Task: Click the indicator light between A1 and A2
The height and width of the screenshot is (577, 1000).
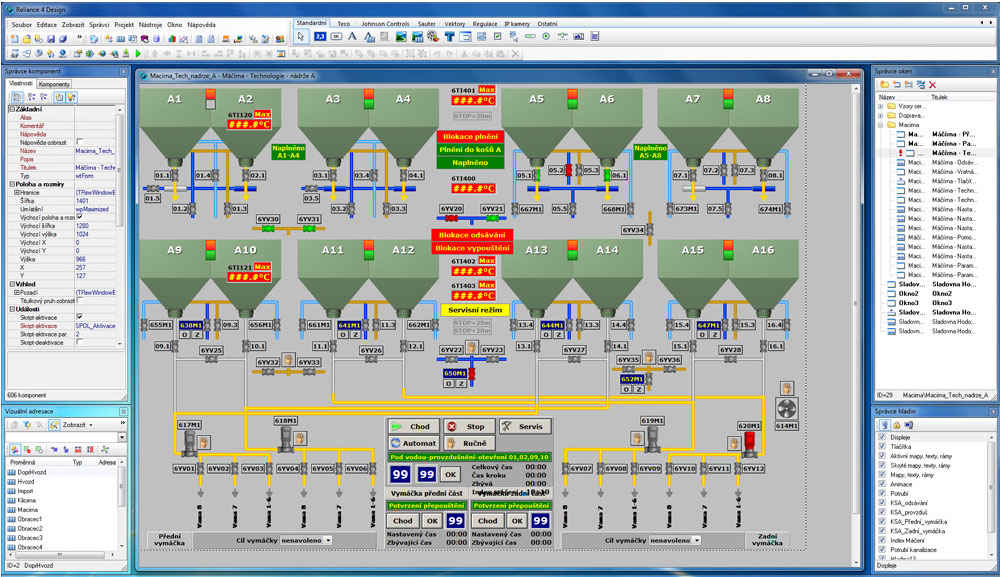Action: (x=210, y=99)
